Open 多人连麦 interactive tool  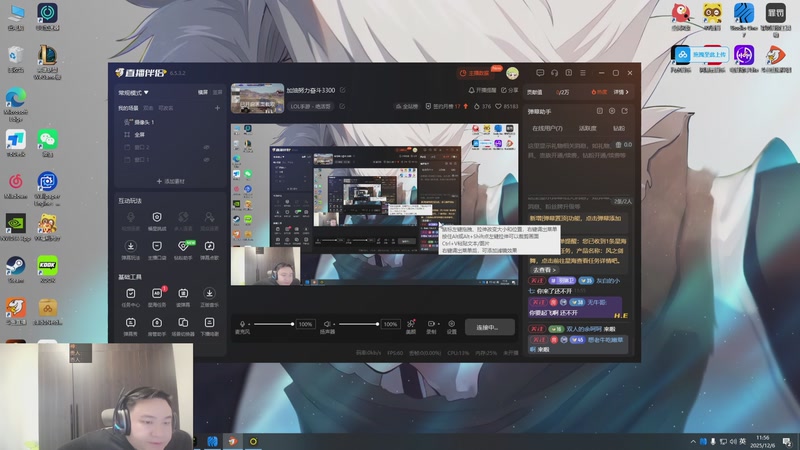(183, 221)
